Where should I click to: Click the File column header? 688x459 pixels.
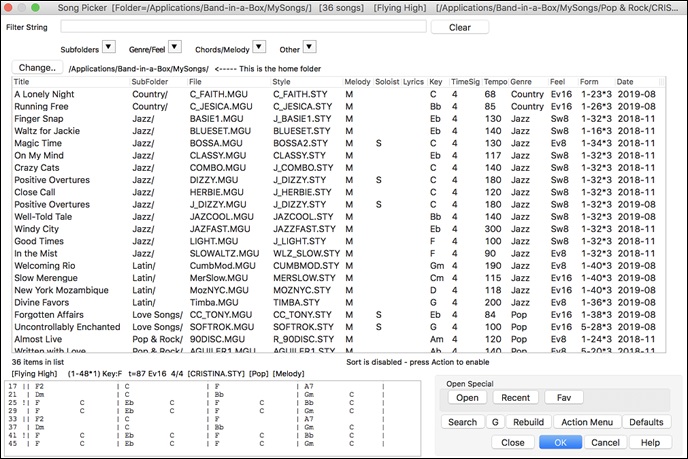229,82
